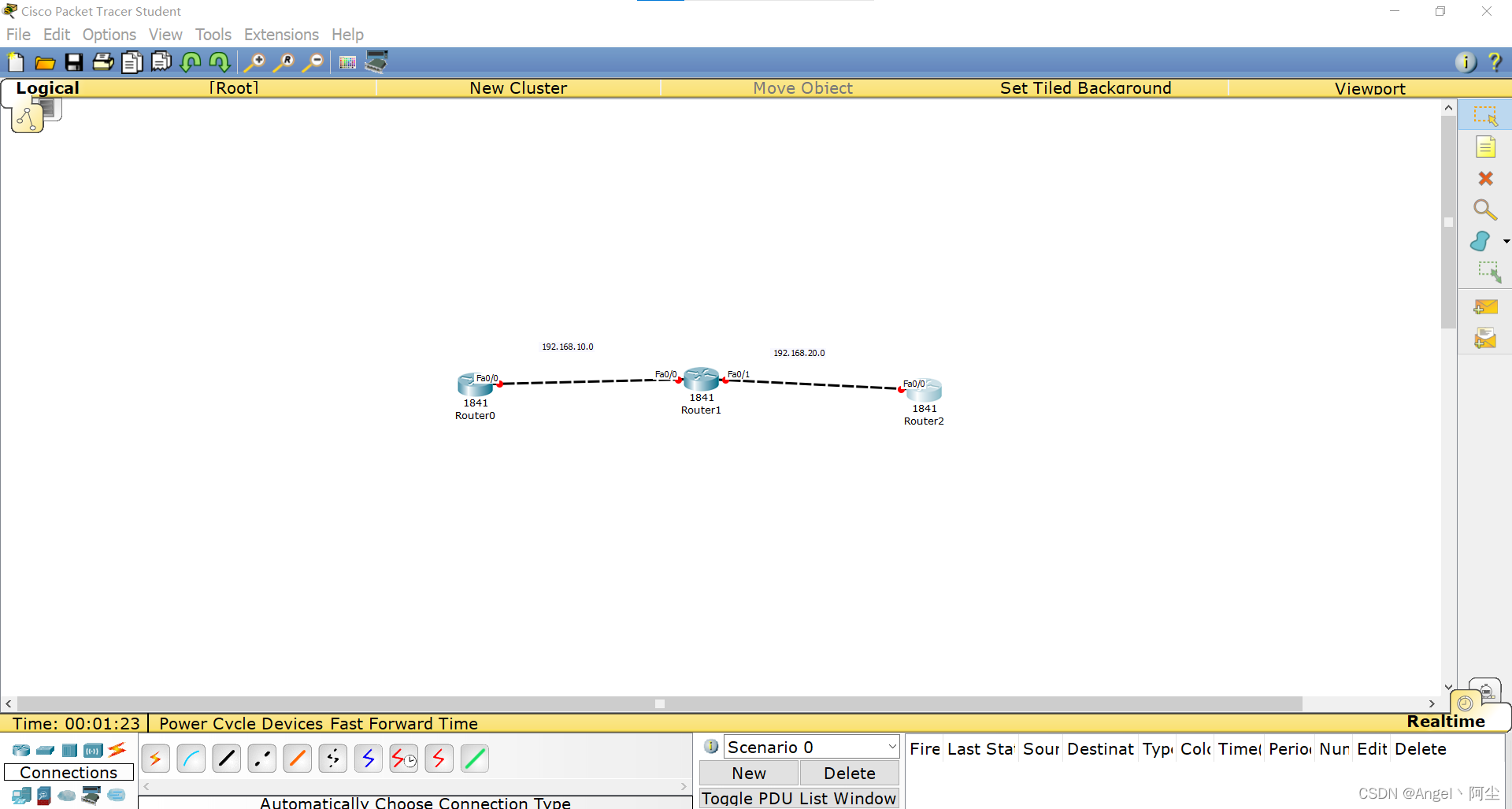The width and height of the screenshot is (1512, 809).
Task: Toggle PDU List Window
Action: [799, 798]
